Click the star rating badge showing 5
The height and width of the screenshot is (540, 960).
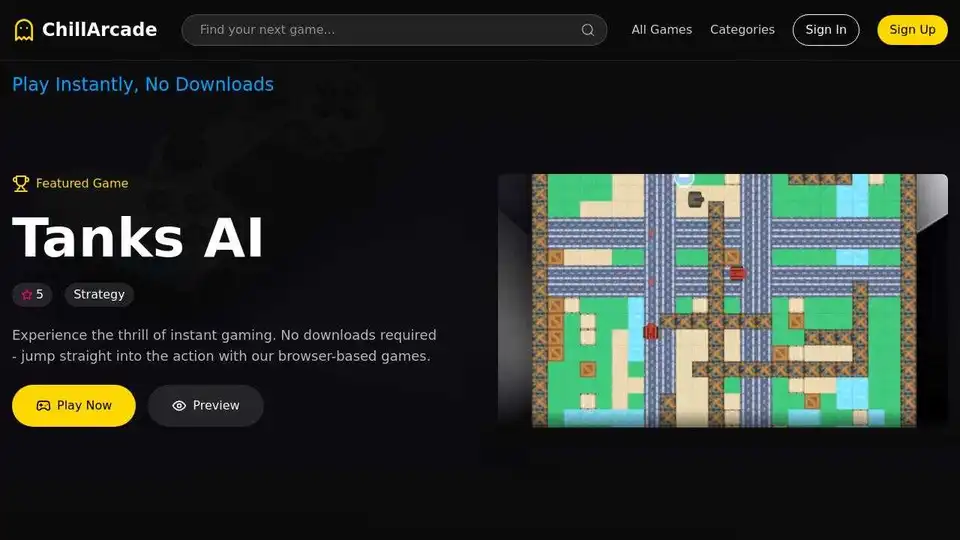32,294
